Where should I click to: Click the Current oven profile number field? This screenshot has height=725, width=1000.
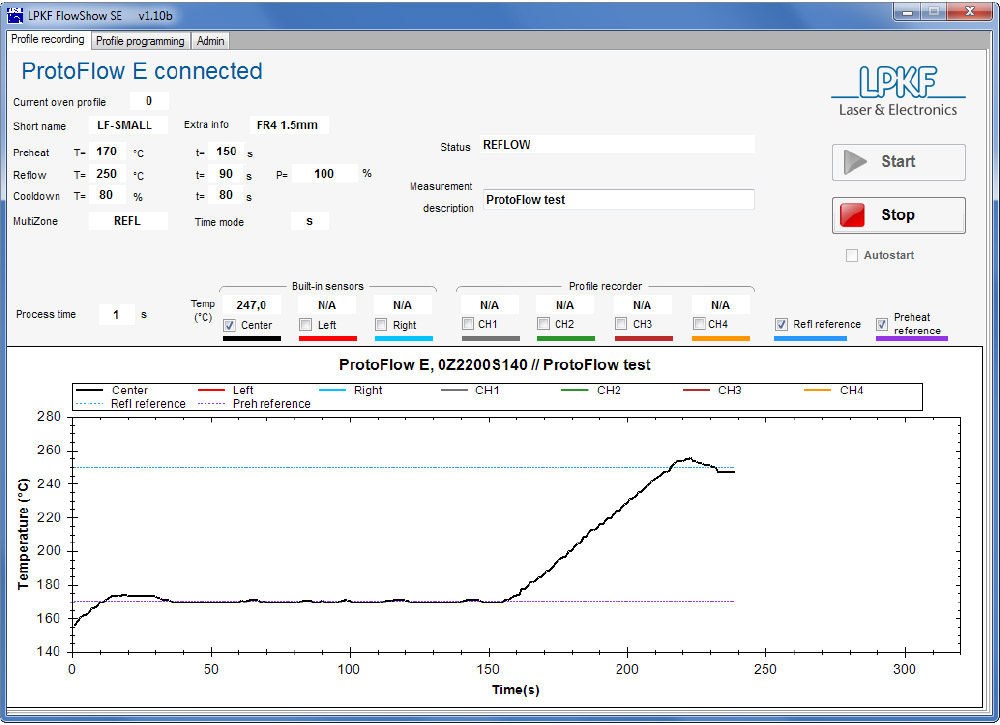tap(149, 101)
